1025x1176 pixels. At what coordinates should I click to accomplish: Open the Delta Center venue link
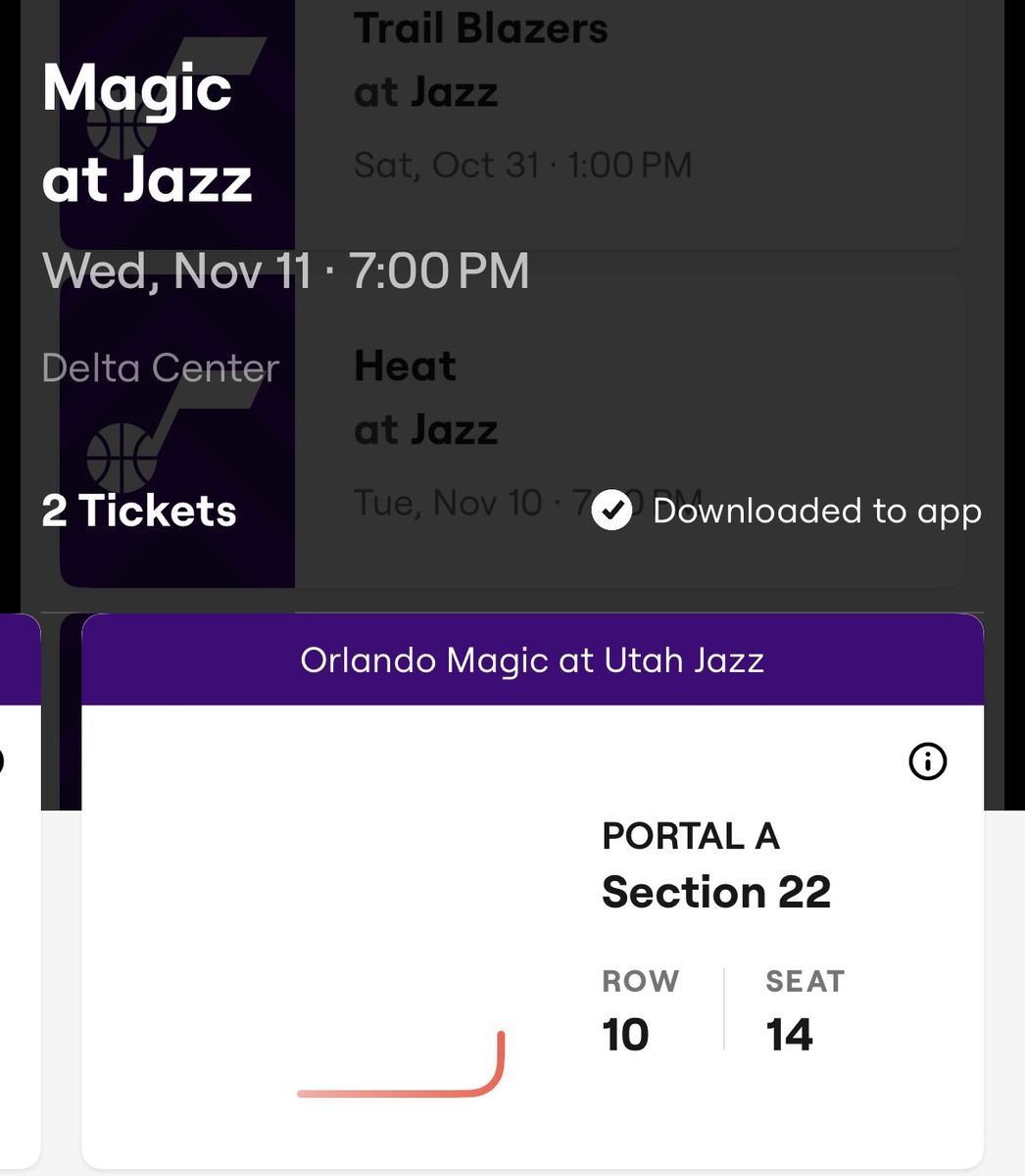[x=161, y=368]
